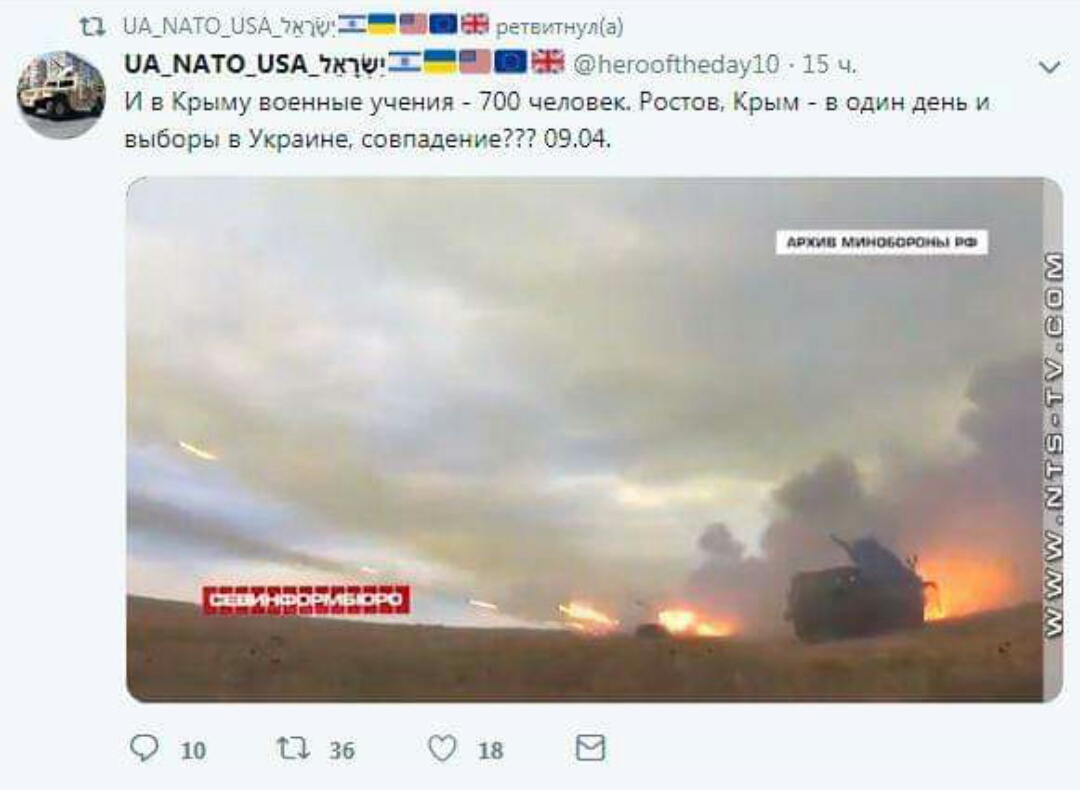This screenshot has width=1080, height=790.
Task: Click the retweet count number 36
Action: (x=342, y=750)
